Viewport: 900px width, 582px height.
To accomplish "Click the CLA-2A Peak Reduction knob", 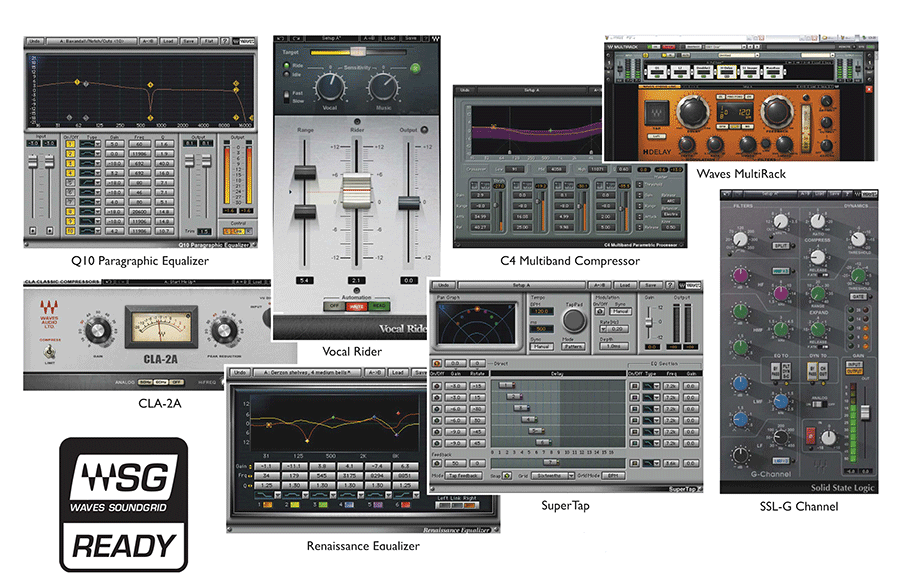I will [x=224, y=331].
